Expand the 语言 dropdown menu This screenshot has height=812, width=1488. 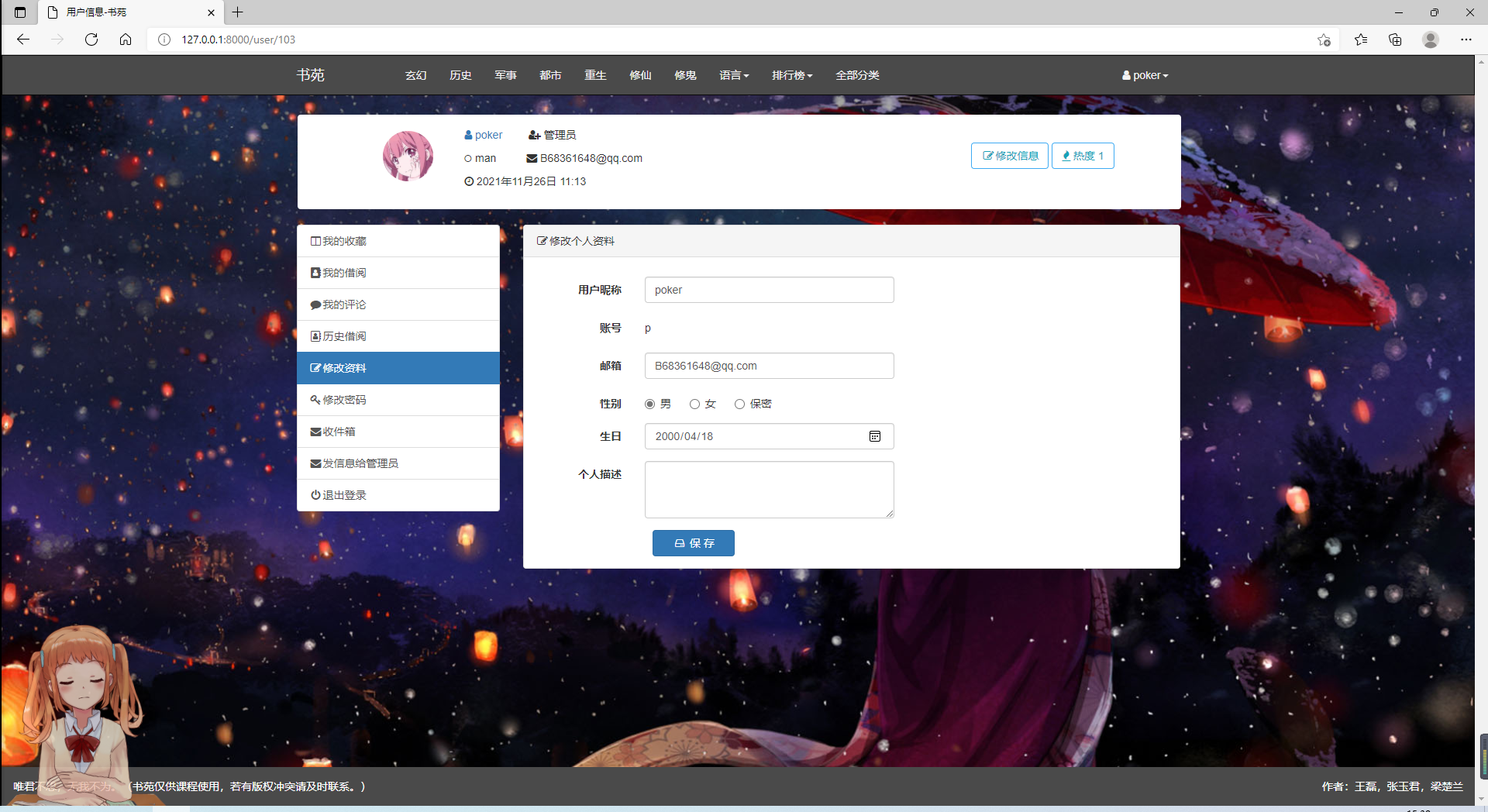(x=734, y=75)
